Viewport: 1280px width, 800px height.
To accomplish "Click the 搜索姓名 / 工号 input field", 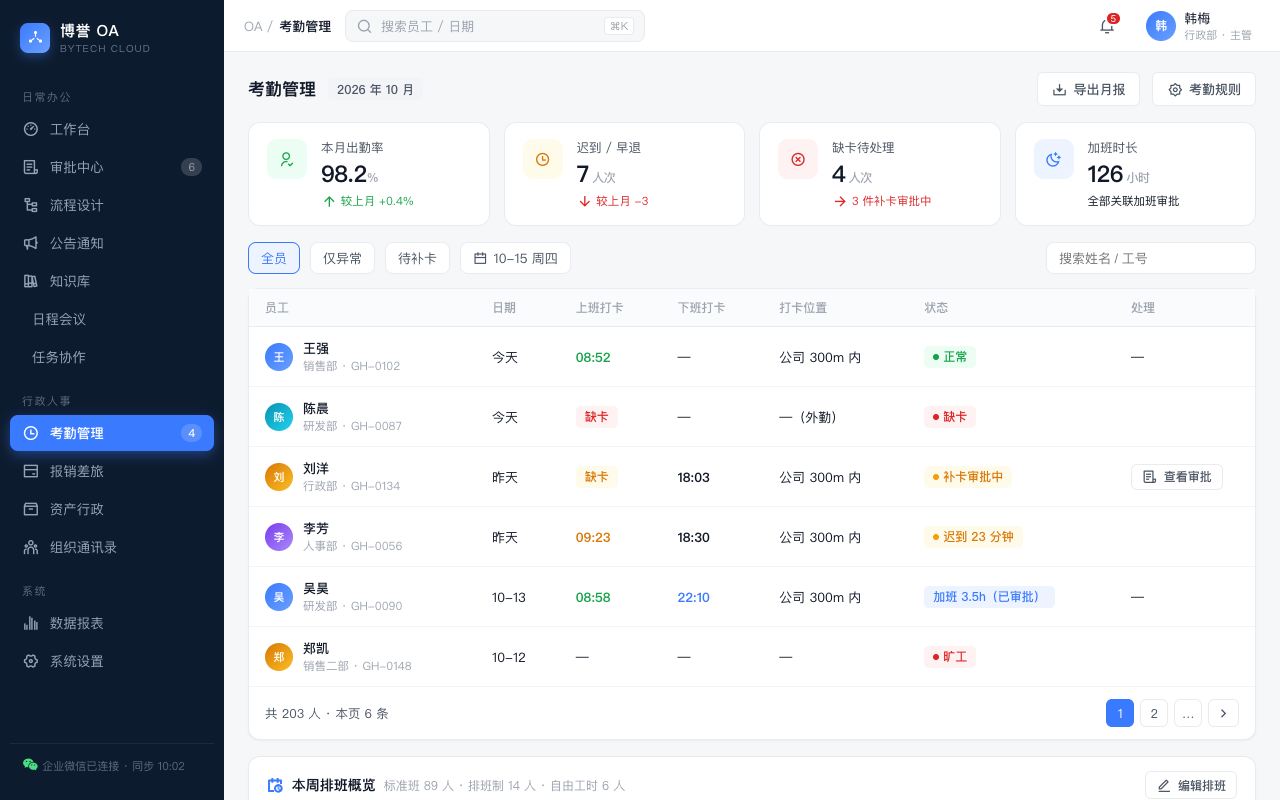I will pos(1151,258).
